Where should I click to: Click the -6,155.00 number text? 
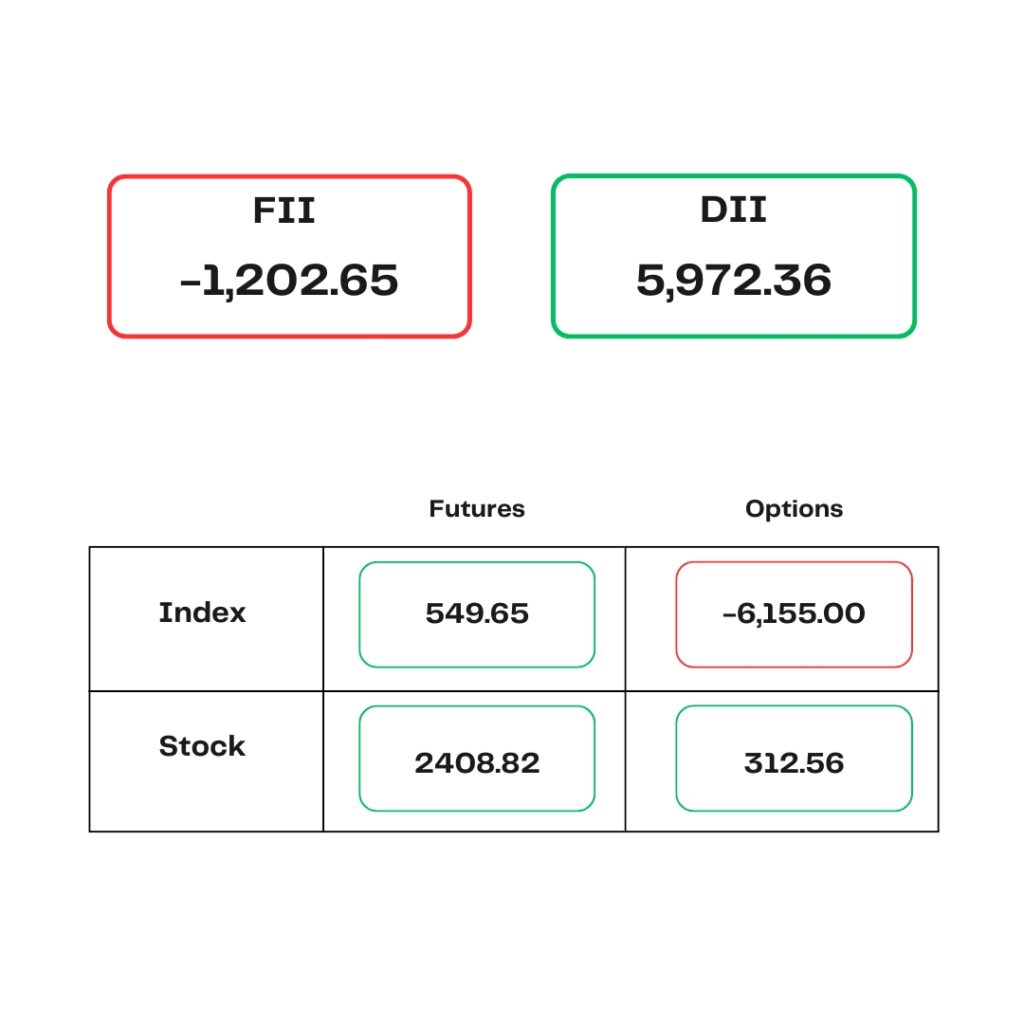tap(794, 613)
